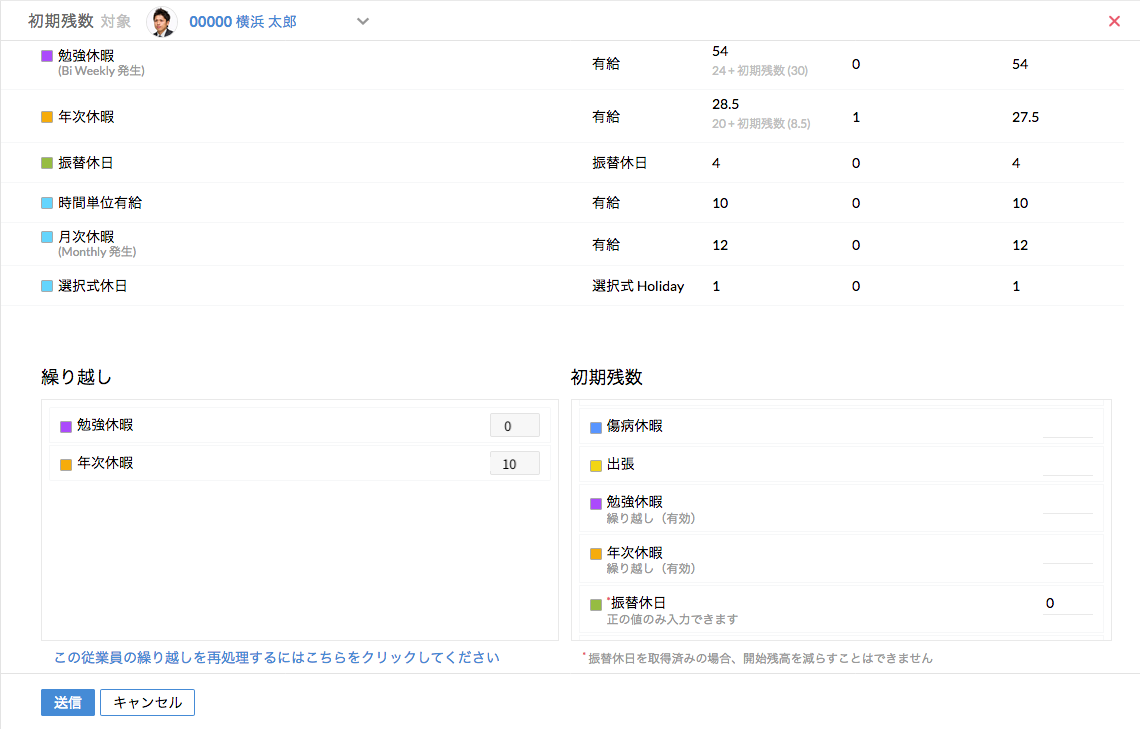Close the initial balance dialog
The width and height of the screenshot is (1140, 729).
1114,21
